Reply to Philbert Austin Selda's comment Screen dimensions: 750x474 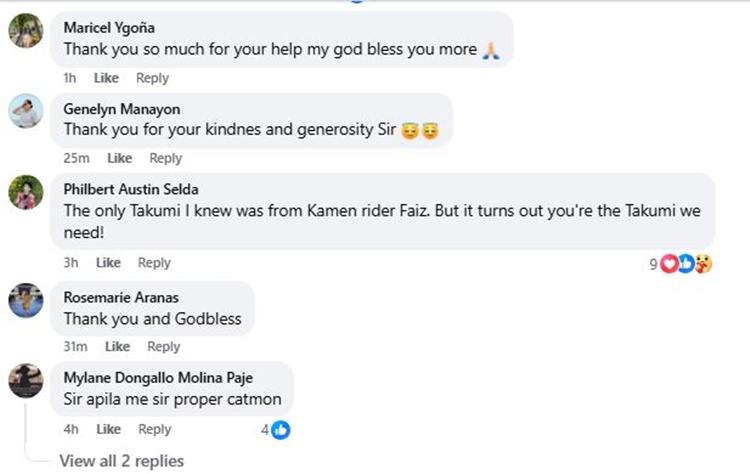click(154, 263)
